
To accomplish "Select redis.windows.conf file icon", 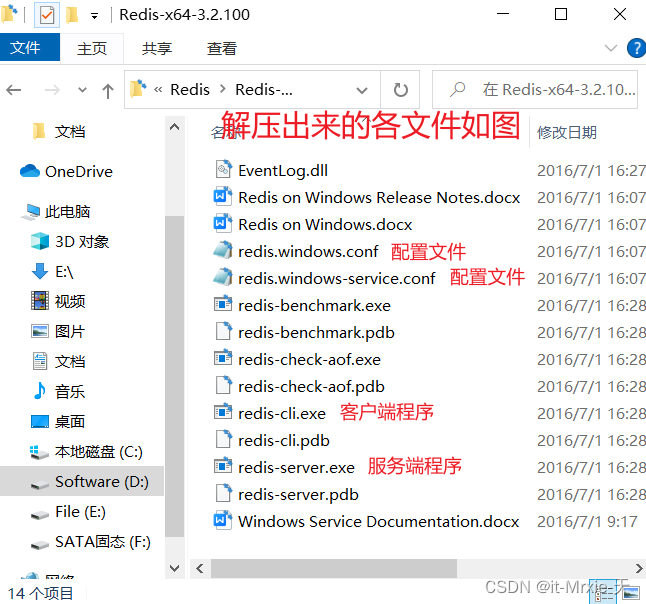I will tap(223, 251).
